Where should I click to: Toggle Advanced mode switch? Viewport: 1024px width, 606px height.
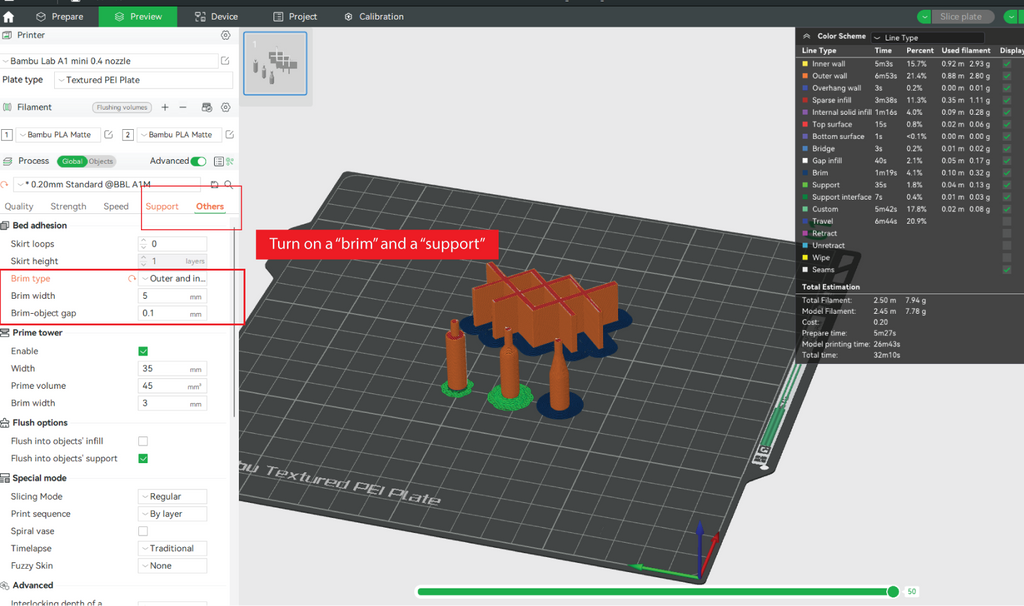tap(199, 161)
